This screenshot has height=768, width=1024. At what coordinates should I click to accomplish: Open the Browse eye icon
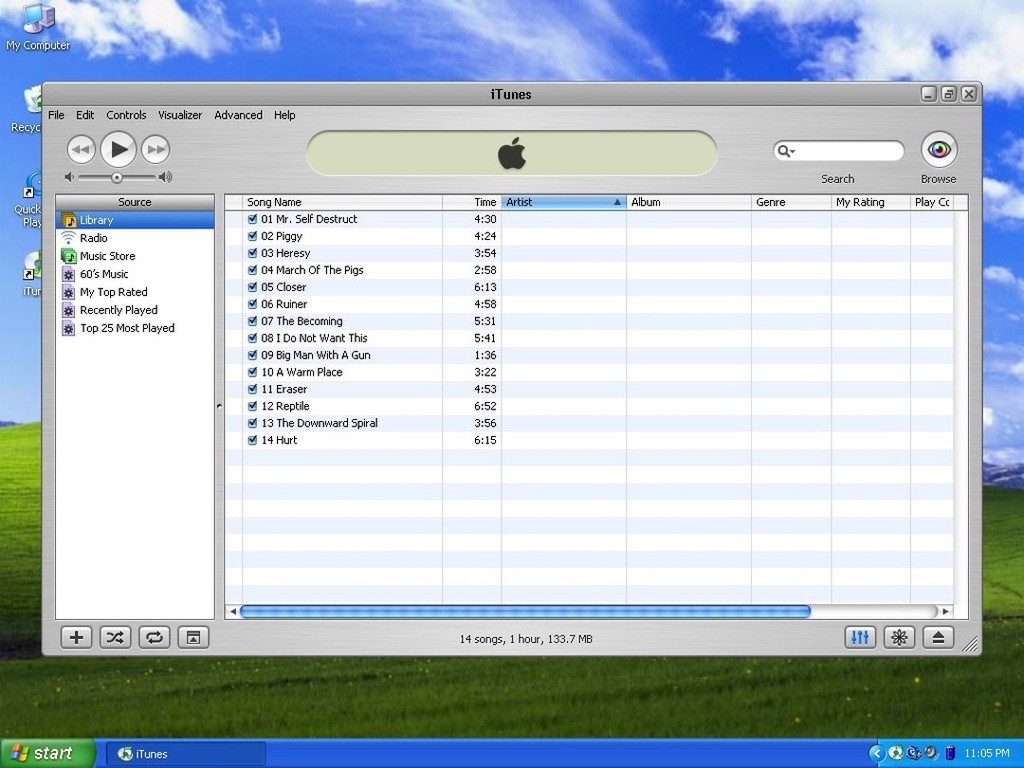coord(939,150)
